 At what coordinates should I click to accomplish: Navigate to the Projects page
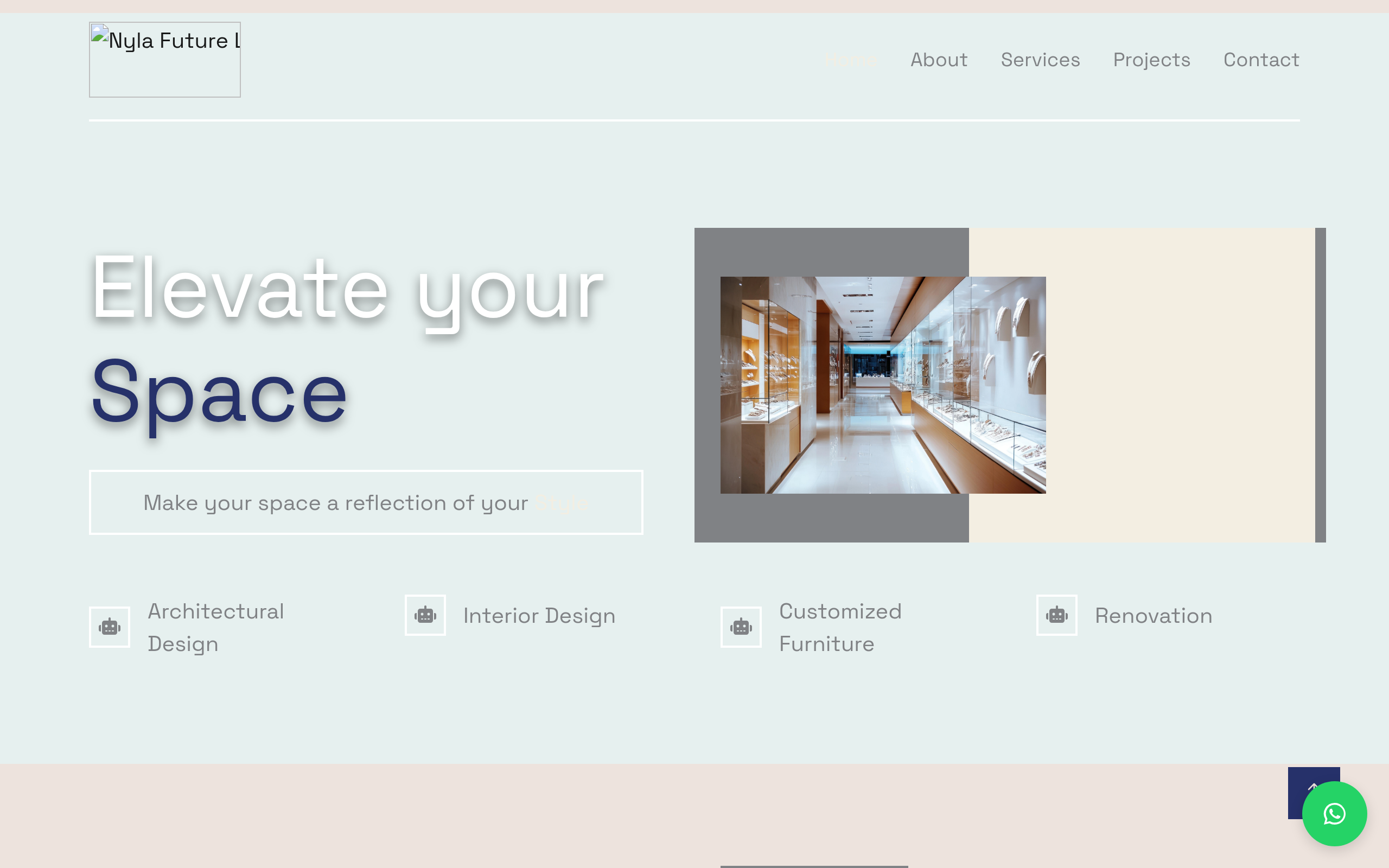point(1151,60)
